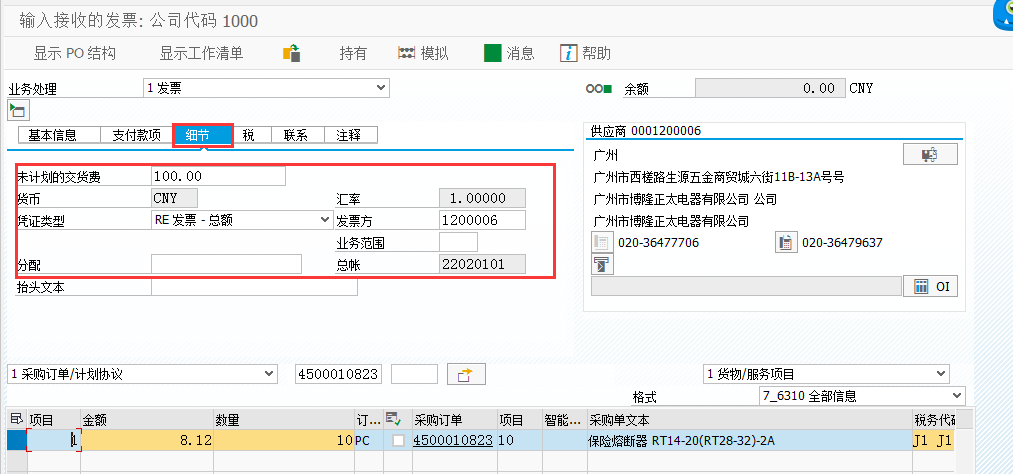Viewport: 1013px width, 474px height.
Task: Open the green messages (消息) icon
Action: tap(493, 53)
